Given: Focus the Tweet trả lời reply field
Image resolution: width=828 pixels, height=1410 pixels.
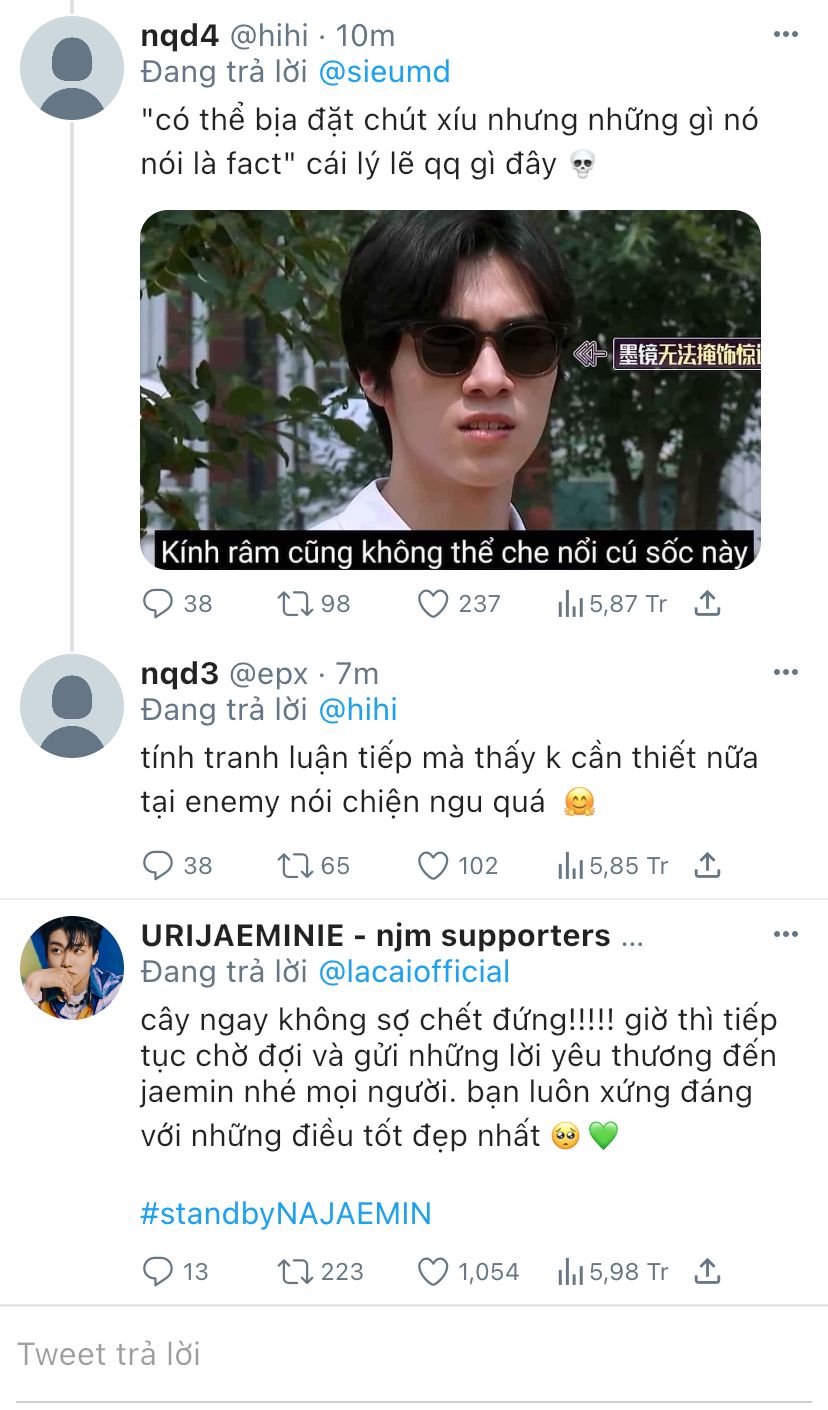Looking at the screenshot, I should pos(414,1354).
